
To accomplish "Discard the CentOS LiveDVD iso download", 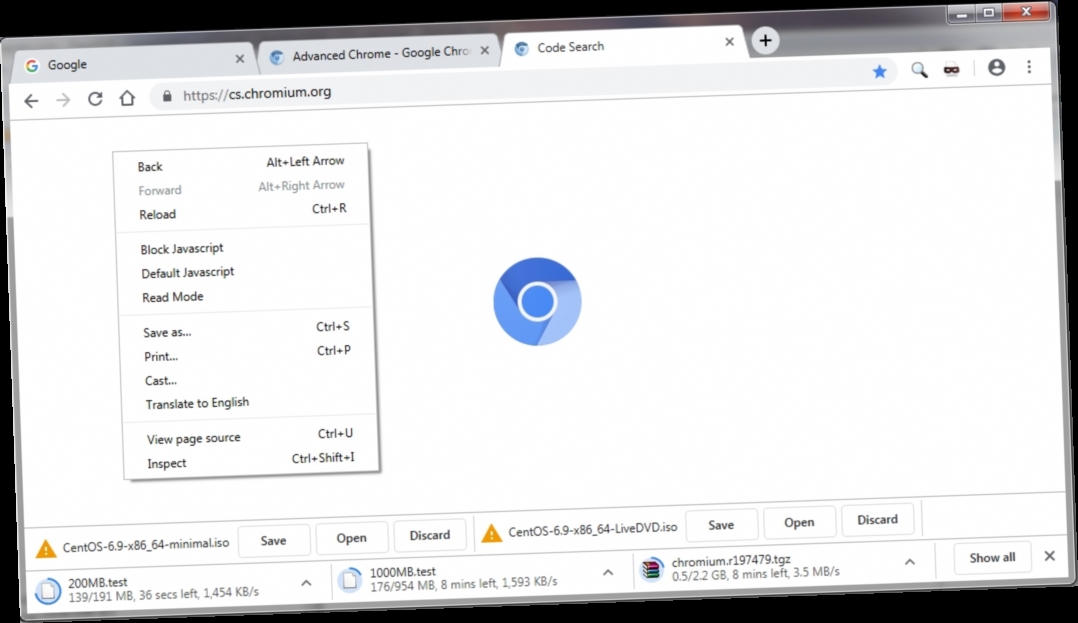I will point(877,519).
